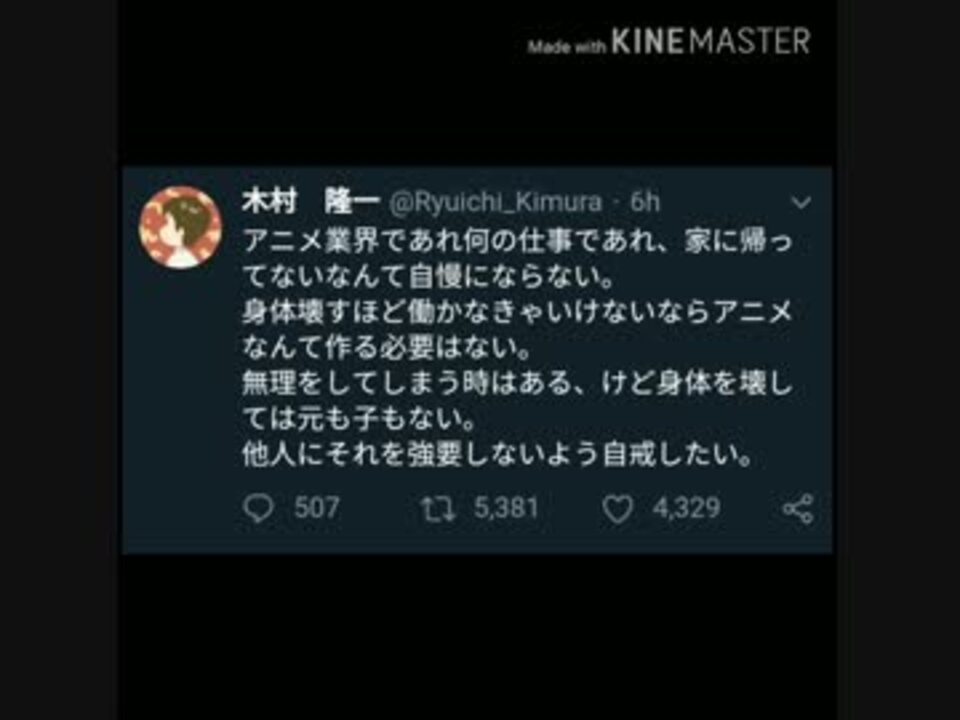Click the KINEMASTER watermark logo
The height and width of the screenshot is (720, 960).
(711, 41)
